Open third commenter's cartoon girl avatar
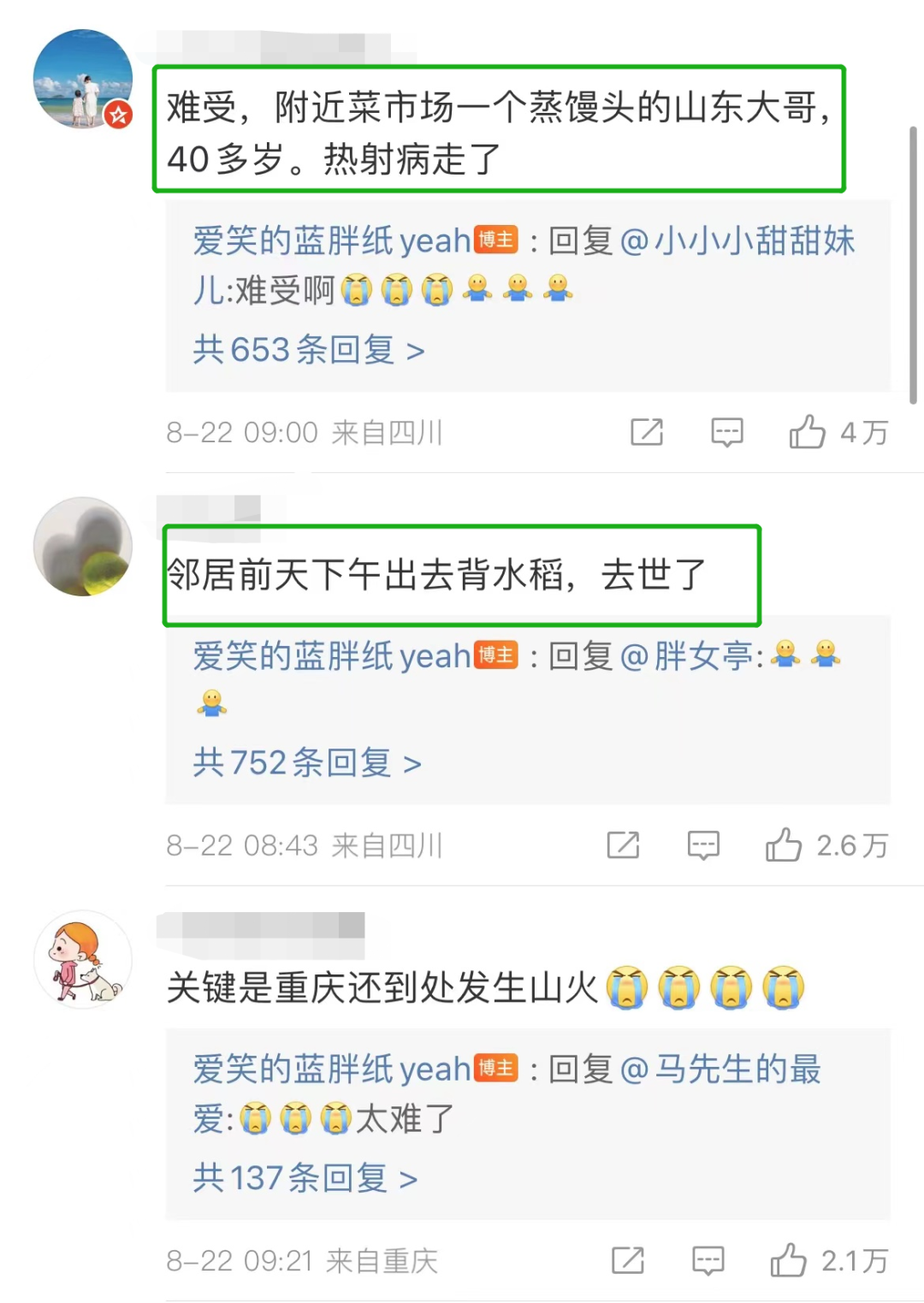The image size is (924, 1303). coord(83,959)
